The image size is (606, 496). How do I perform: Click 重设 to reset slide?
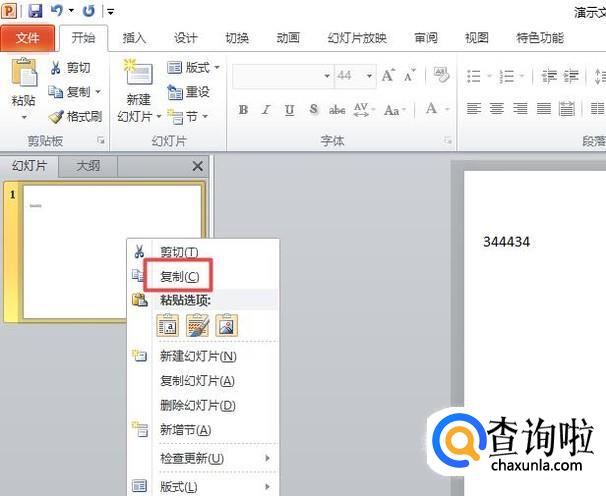click(x=188, y=92)
